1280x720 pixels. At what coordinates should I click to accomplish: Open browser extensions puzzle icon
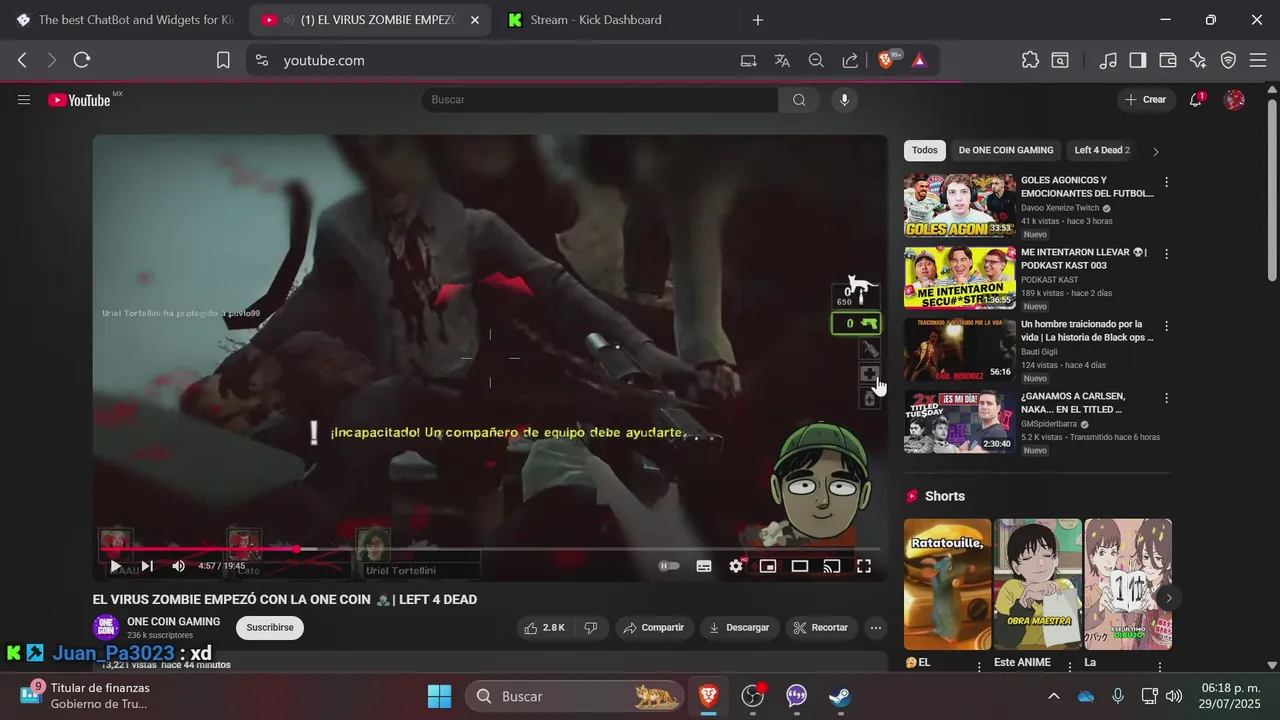click(x=1030, y=60)
